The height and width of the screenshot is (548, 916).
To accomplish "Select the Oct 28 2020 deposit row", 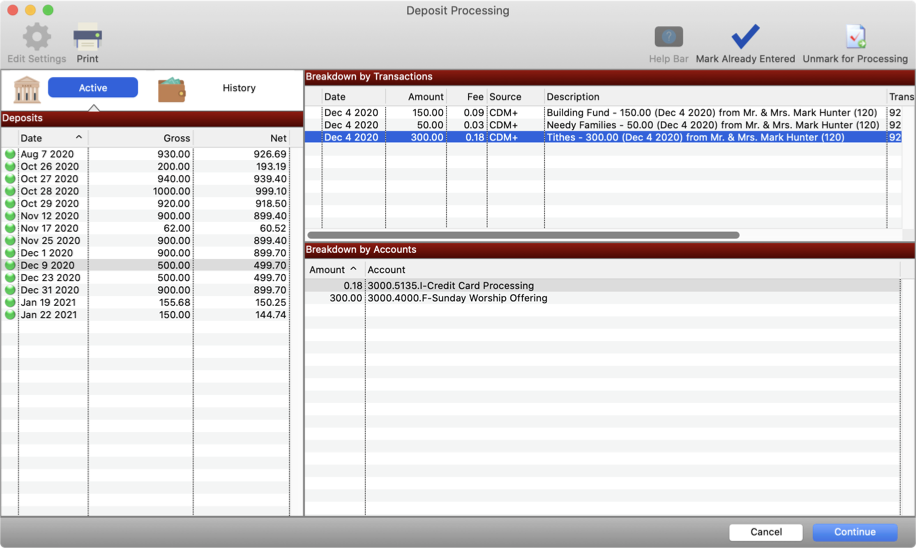I will [x=150, y=191].
